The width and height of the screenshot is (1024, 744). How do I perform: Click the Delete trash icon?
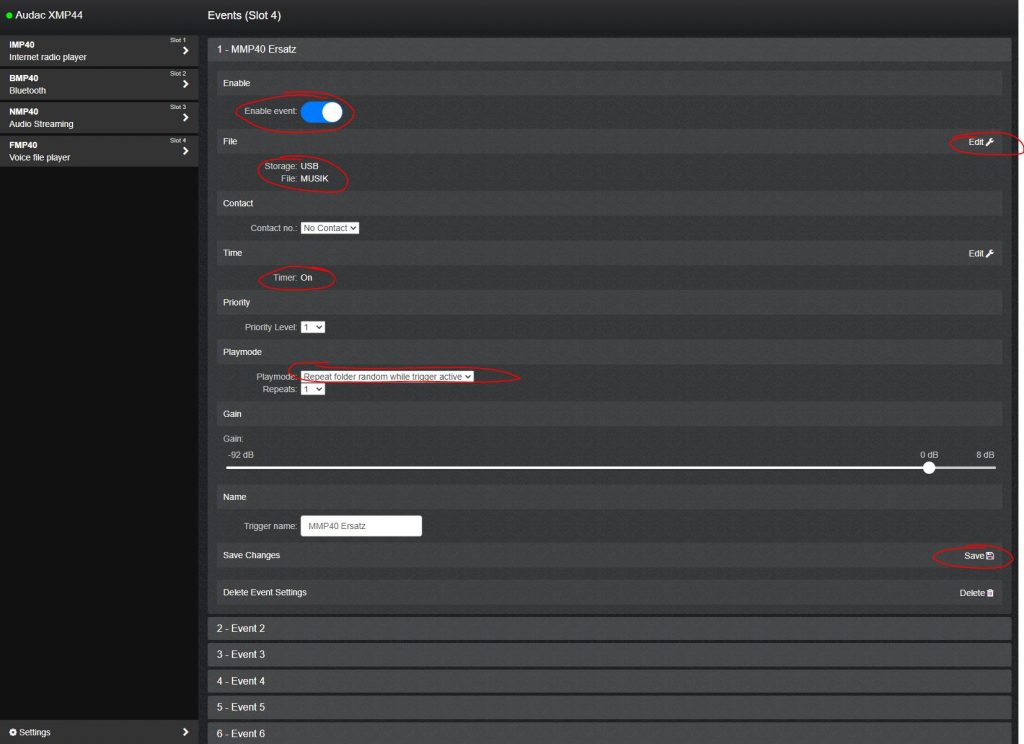pos(990,593)
